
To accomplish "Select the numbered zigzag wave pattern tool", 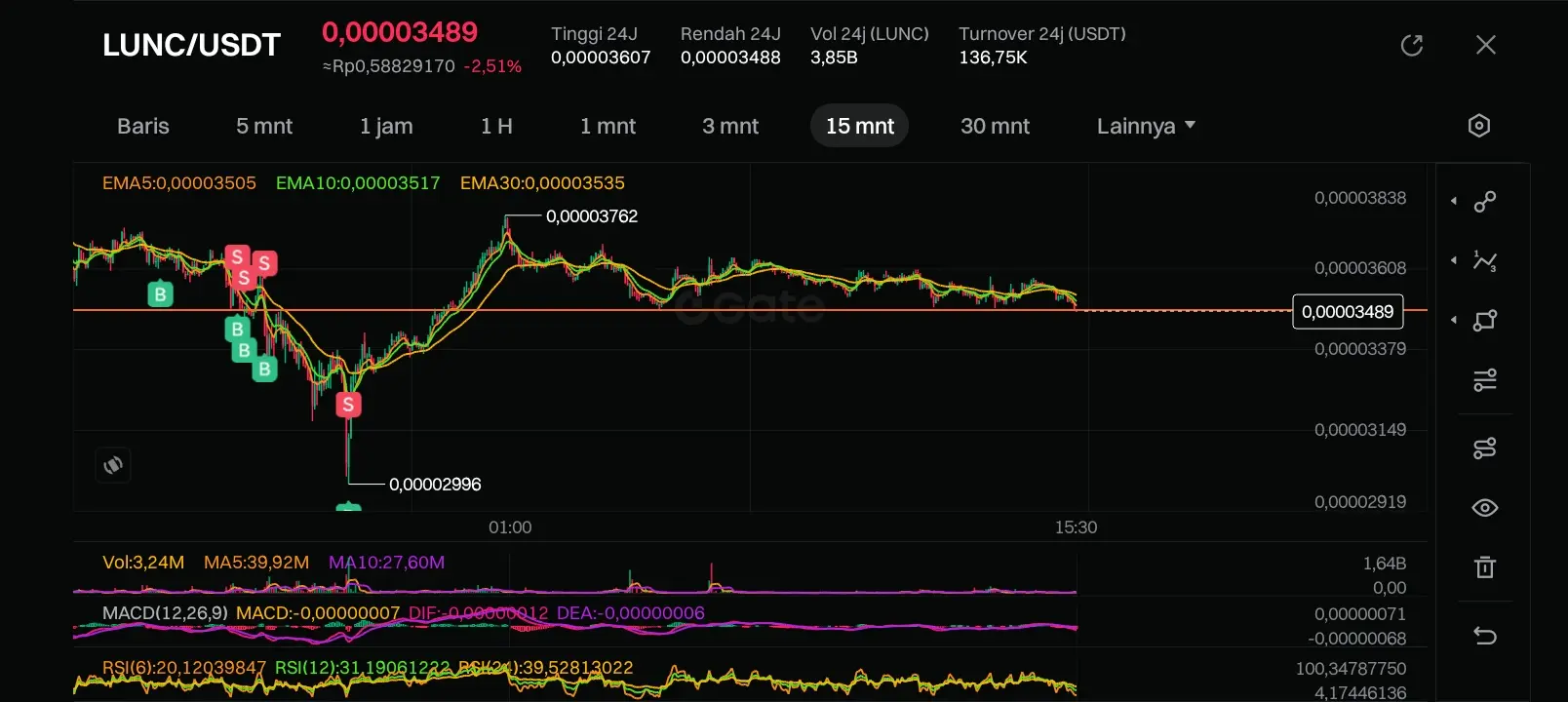I will point(1485,261).
